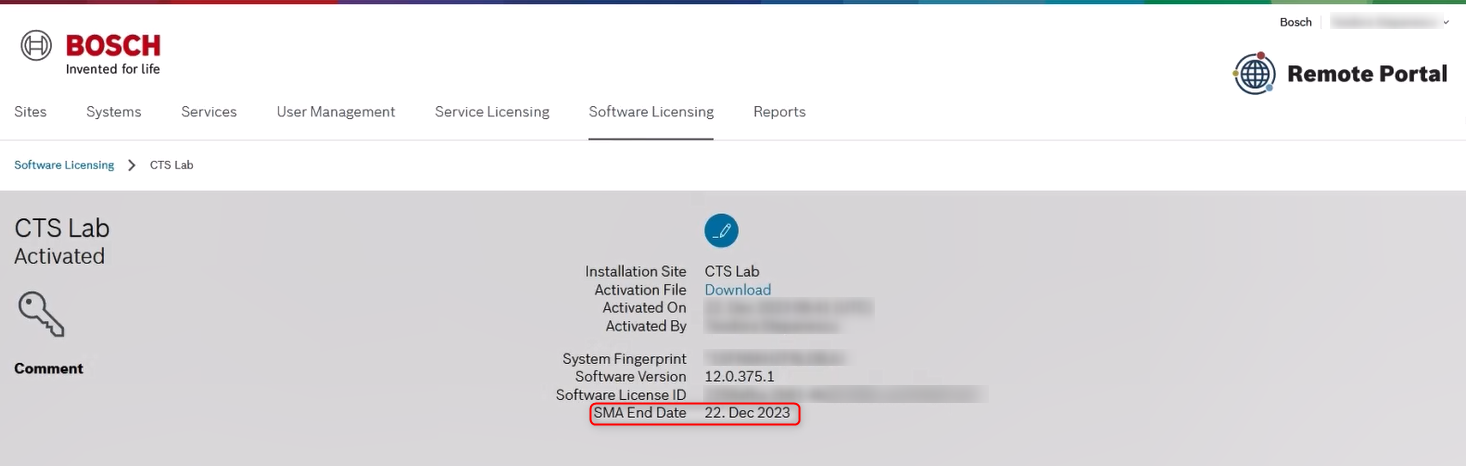Click the Remote Portal globe icon
Viewport: 1466px width, 466px height.
pyautogui.click(x=1255, y=73)
